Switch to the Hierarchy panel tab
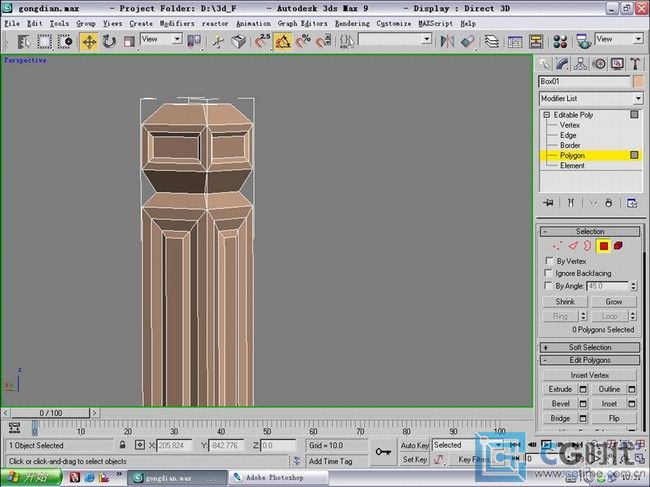Screen dimensions: 650x487 [x=580, y=64]
